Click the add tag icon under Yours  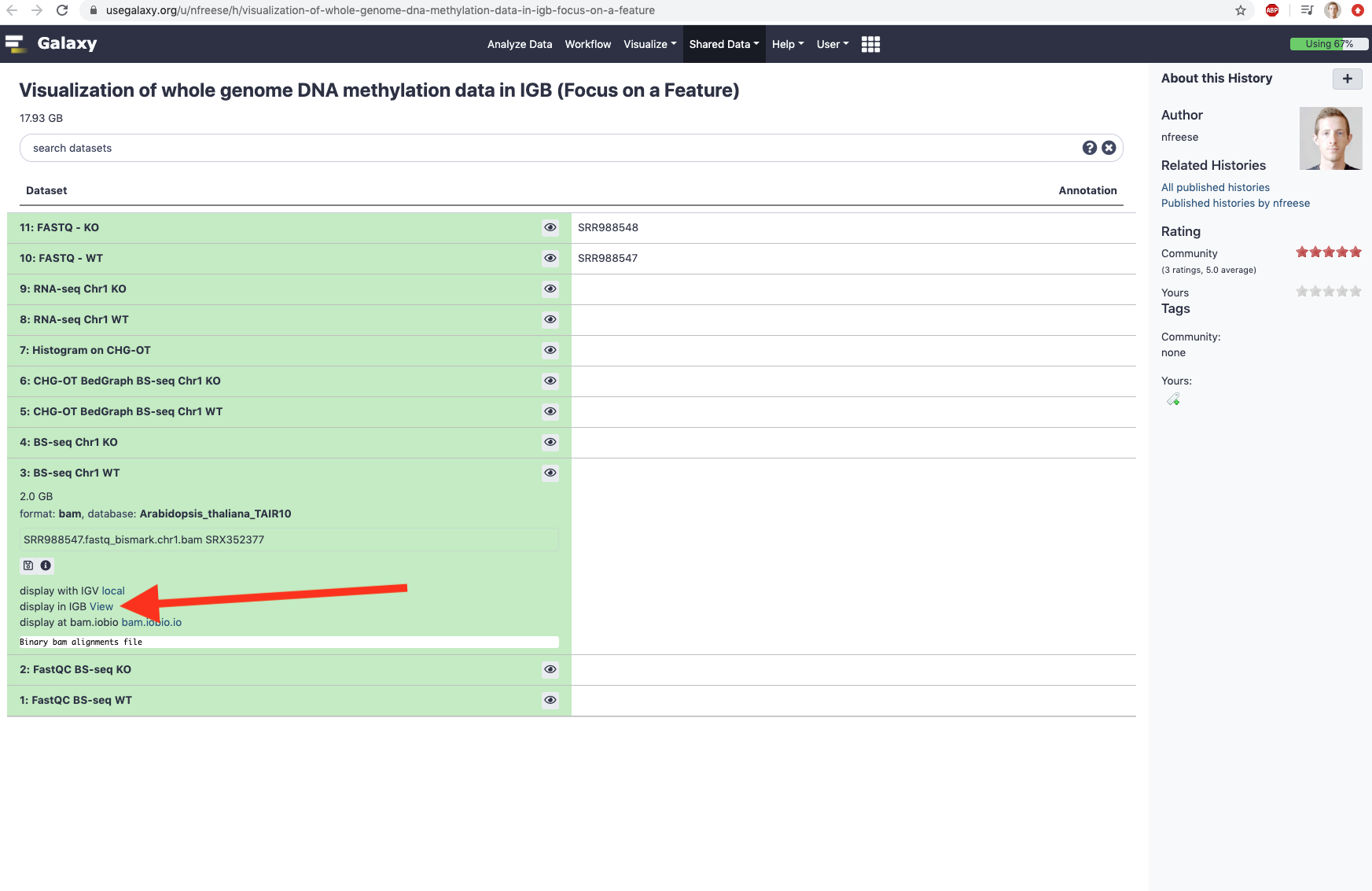[1173, 400]
